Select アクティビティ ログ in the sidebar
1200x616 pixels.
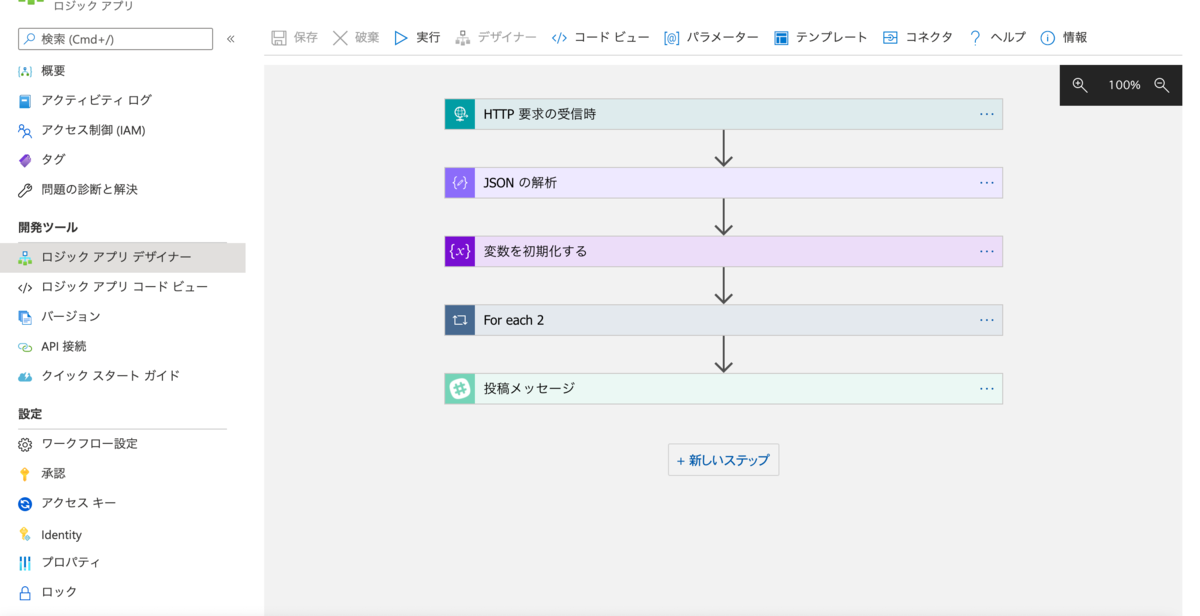point(96,100)
